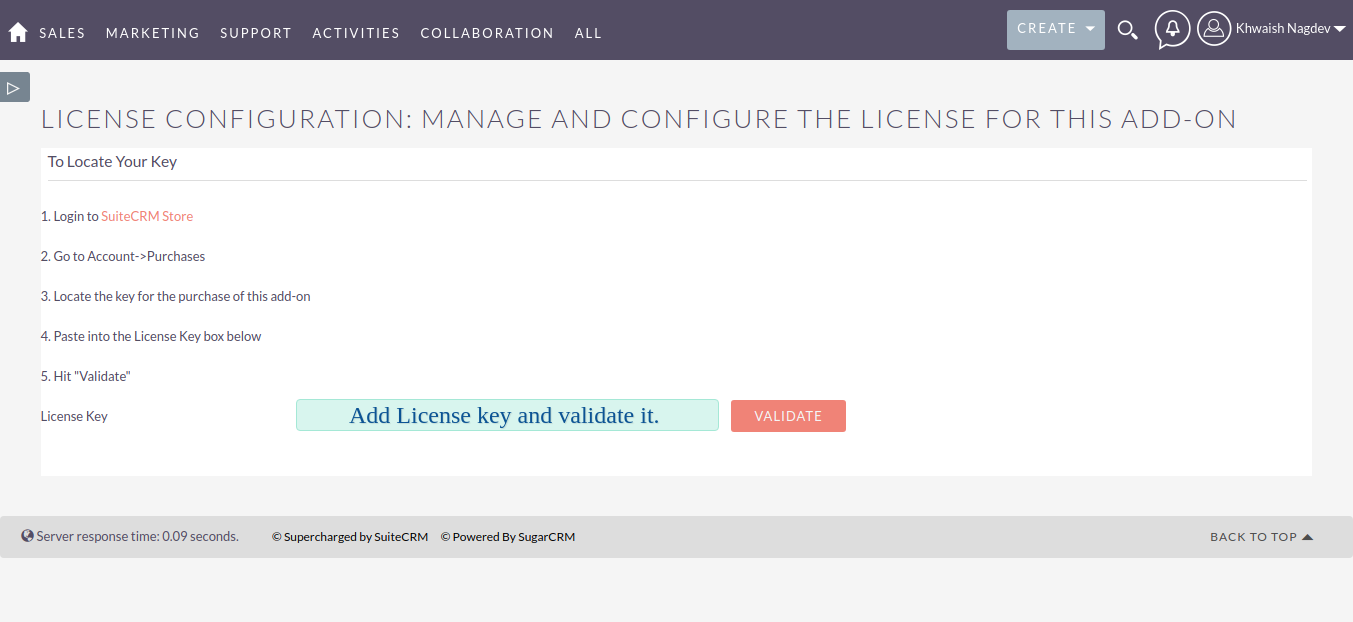
Task: Open the Marketing menu
Action: (x=153, y=33)
